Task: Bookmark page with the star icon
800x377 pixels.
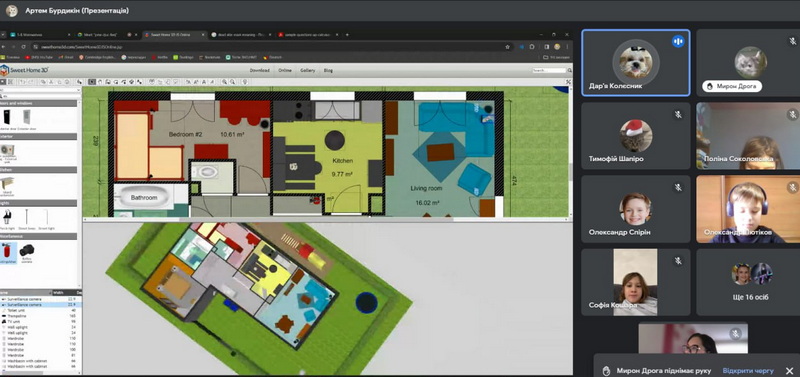Action: [x=507, y=46]
